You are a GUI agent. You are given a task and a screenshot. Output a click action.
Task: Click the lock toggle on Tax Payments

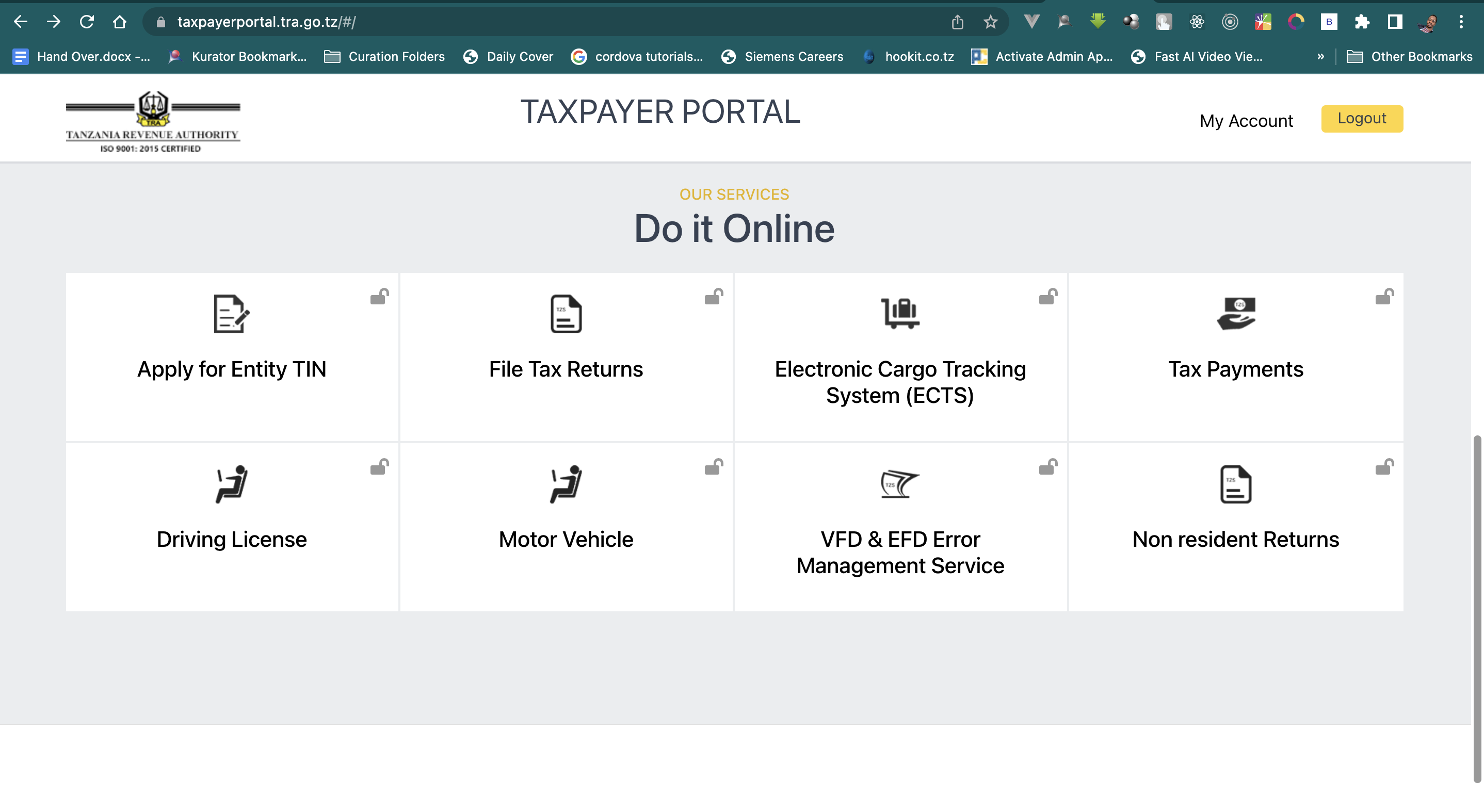[x=1385, y=296]
